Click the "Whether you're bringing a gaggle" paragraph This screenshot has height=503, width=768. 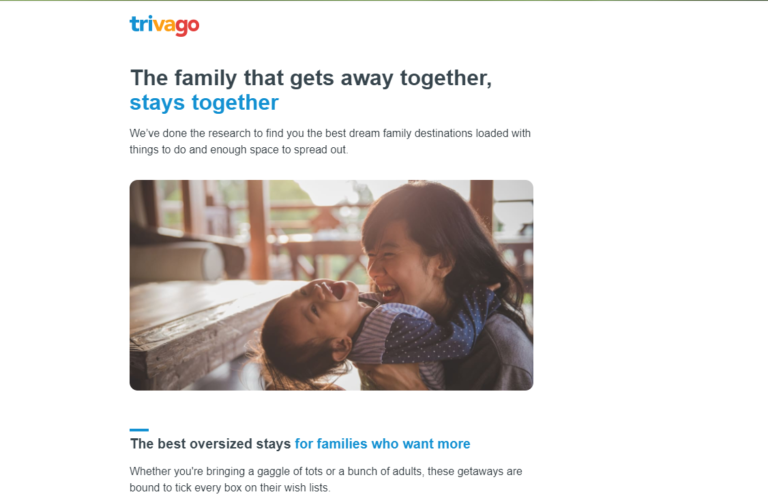[326, 479]
